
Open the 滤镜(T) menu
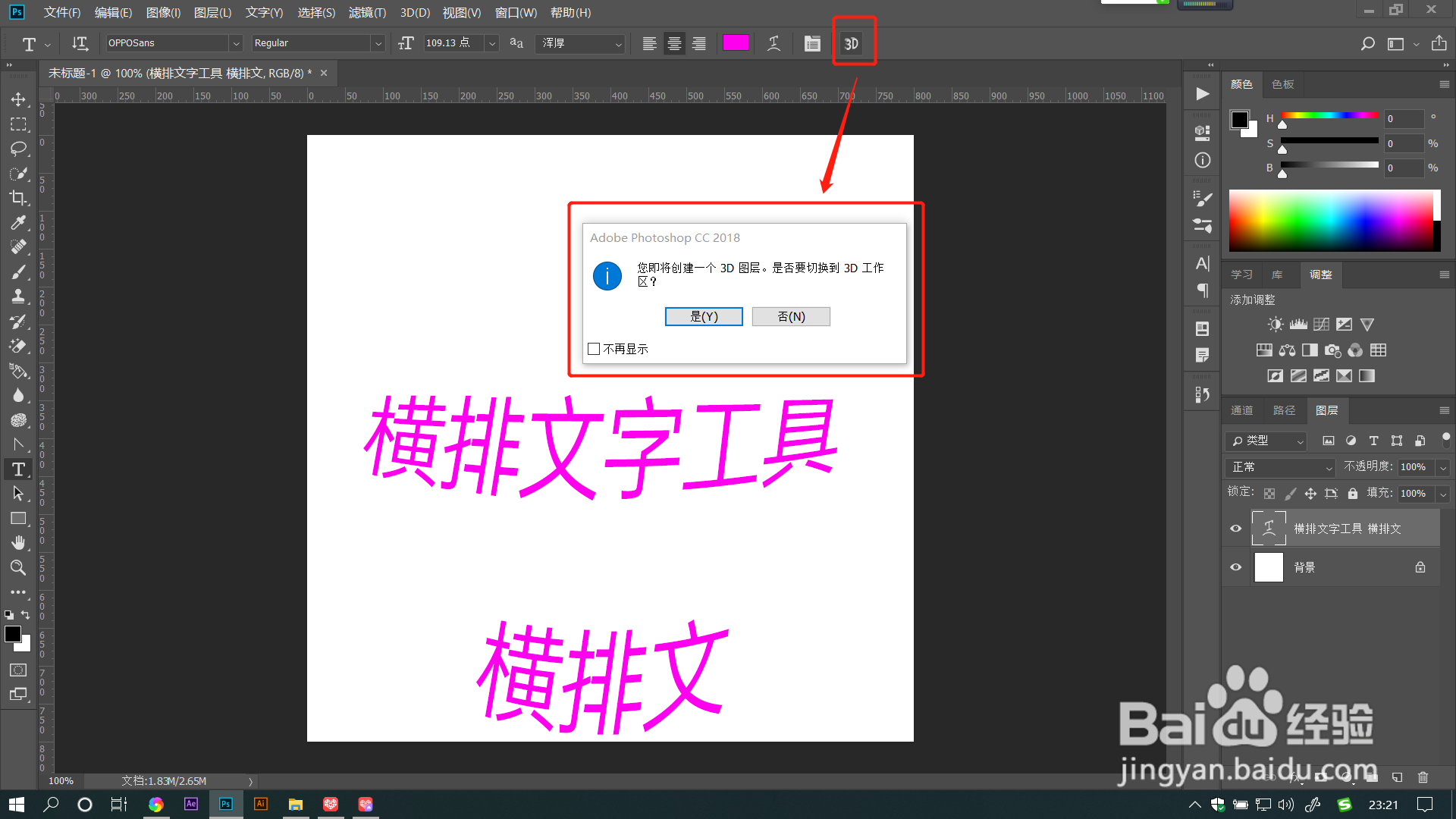click(367, 13)
